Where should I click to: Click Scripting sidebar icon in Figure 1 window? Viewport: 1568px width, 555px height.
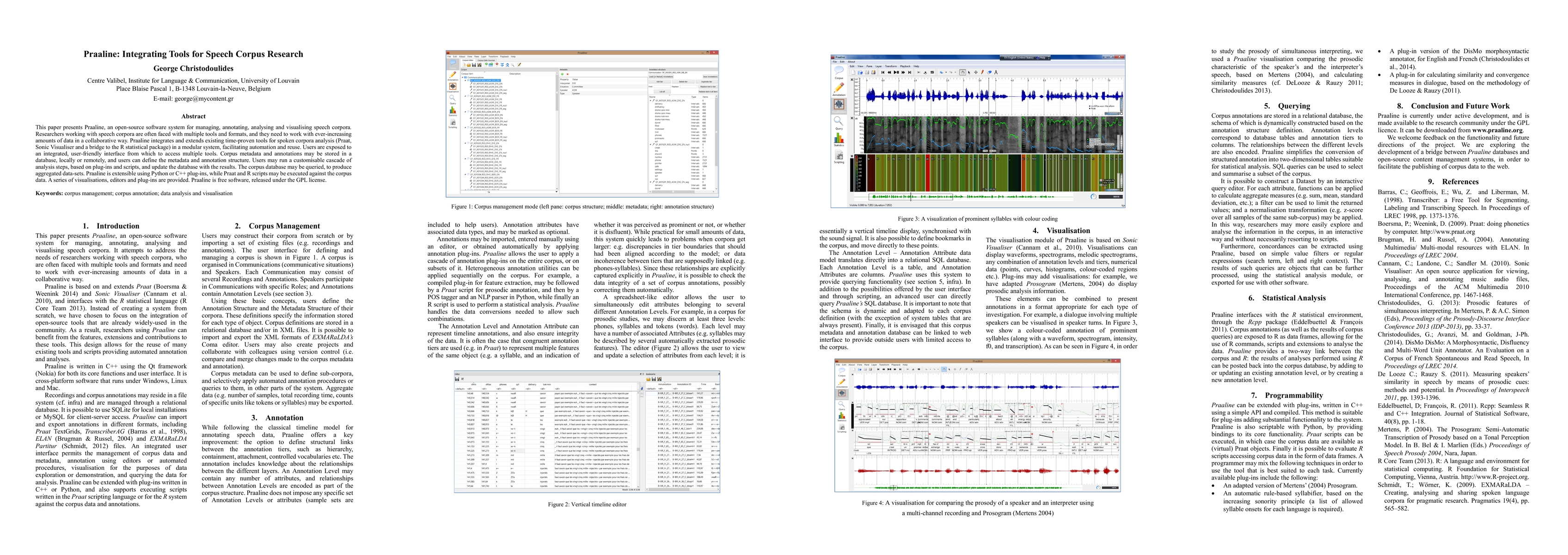tap(453, 123)
